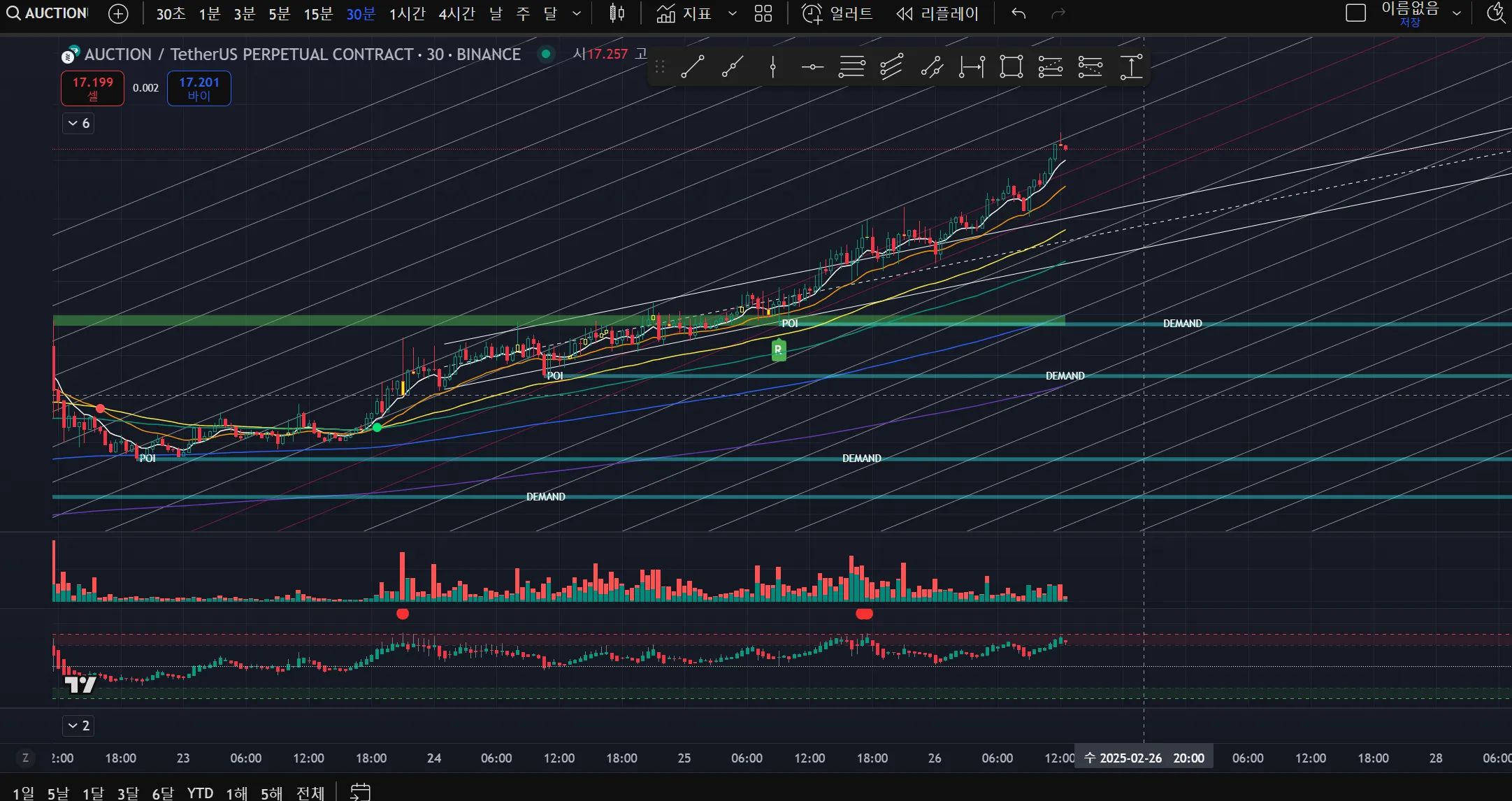Screen dimensions: 1512x801
Task: Select the Trend Line drawing tool
Action: [x=692, y=67]
